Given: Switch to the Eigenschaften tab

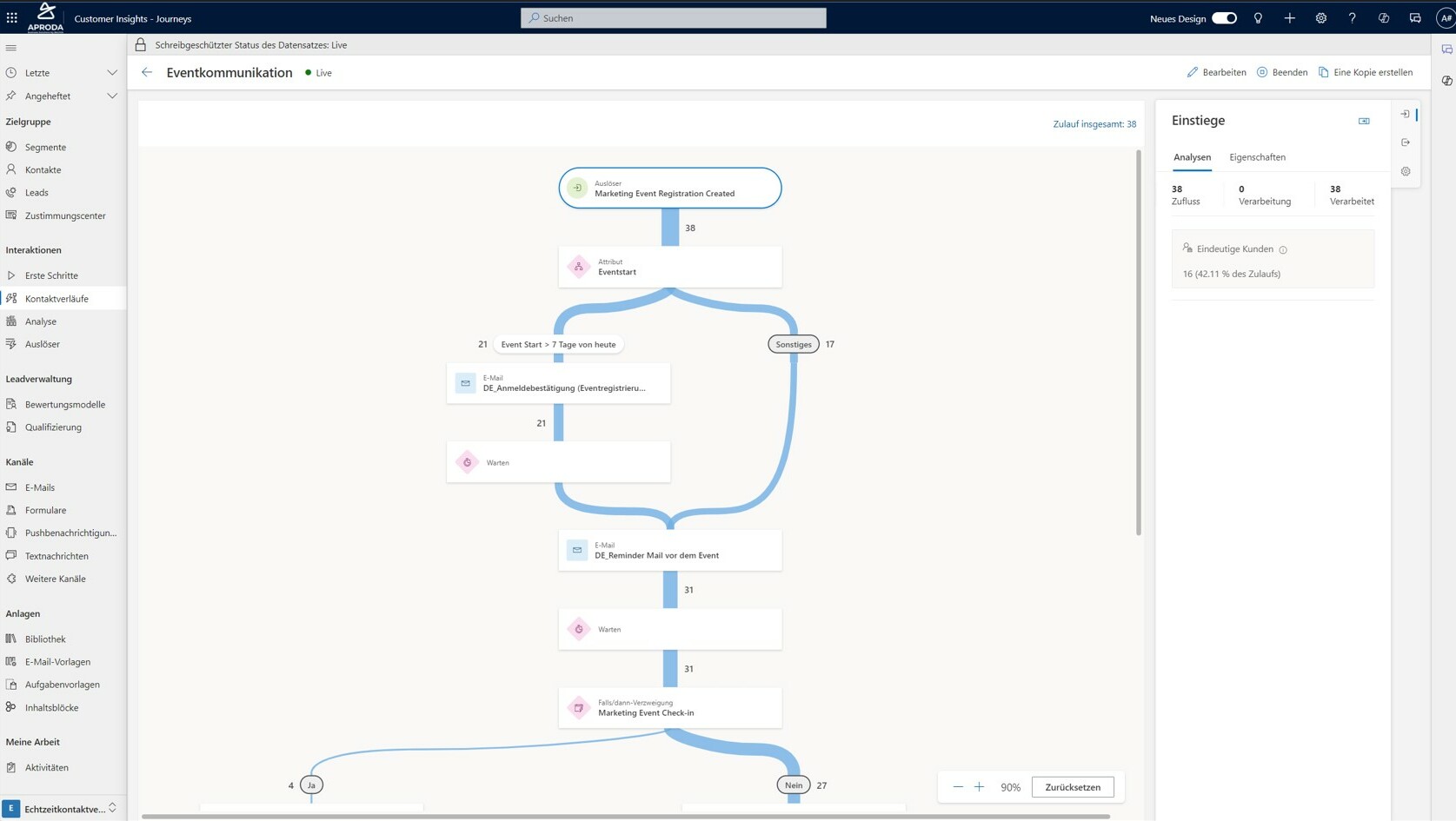Looking at the screenshot, I should (x=1256, y=157).
